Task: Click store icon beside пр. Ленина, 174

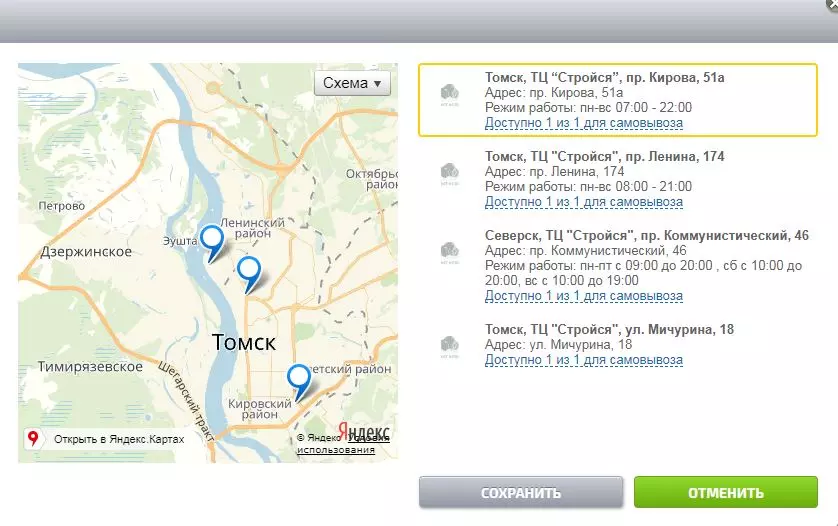Action: [450, 174]
